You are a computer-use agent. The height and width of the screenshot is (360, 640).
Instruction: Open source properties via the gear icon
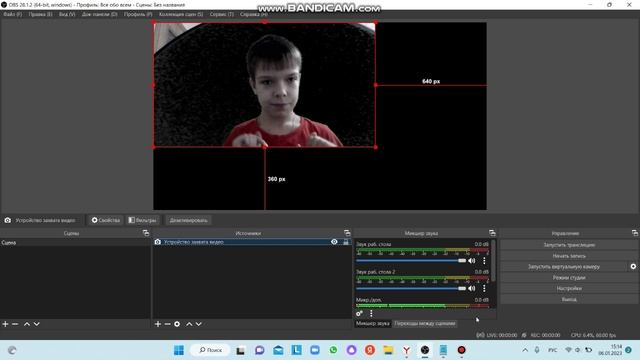177,324
